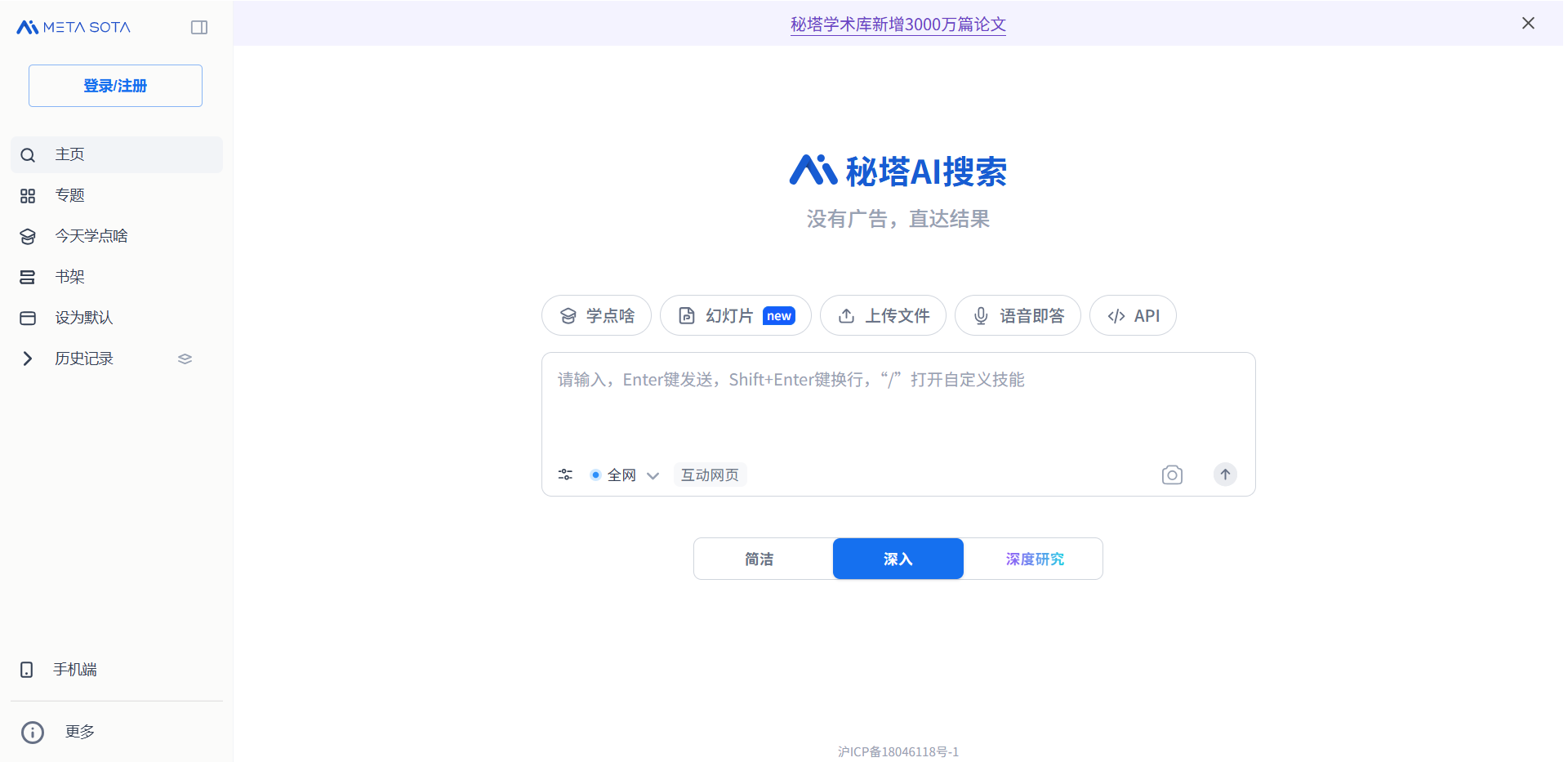Enable the 互动网页 option
The image size is (1568, 762).
coord(709,475)
